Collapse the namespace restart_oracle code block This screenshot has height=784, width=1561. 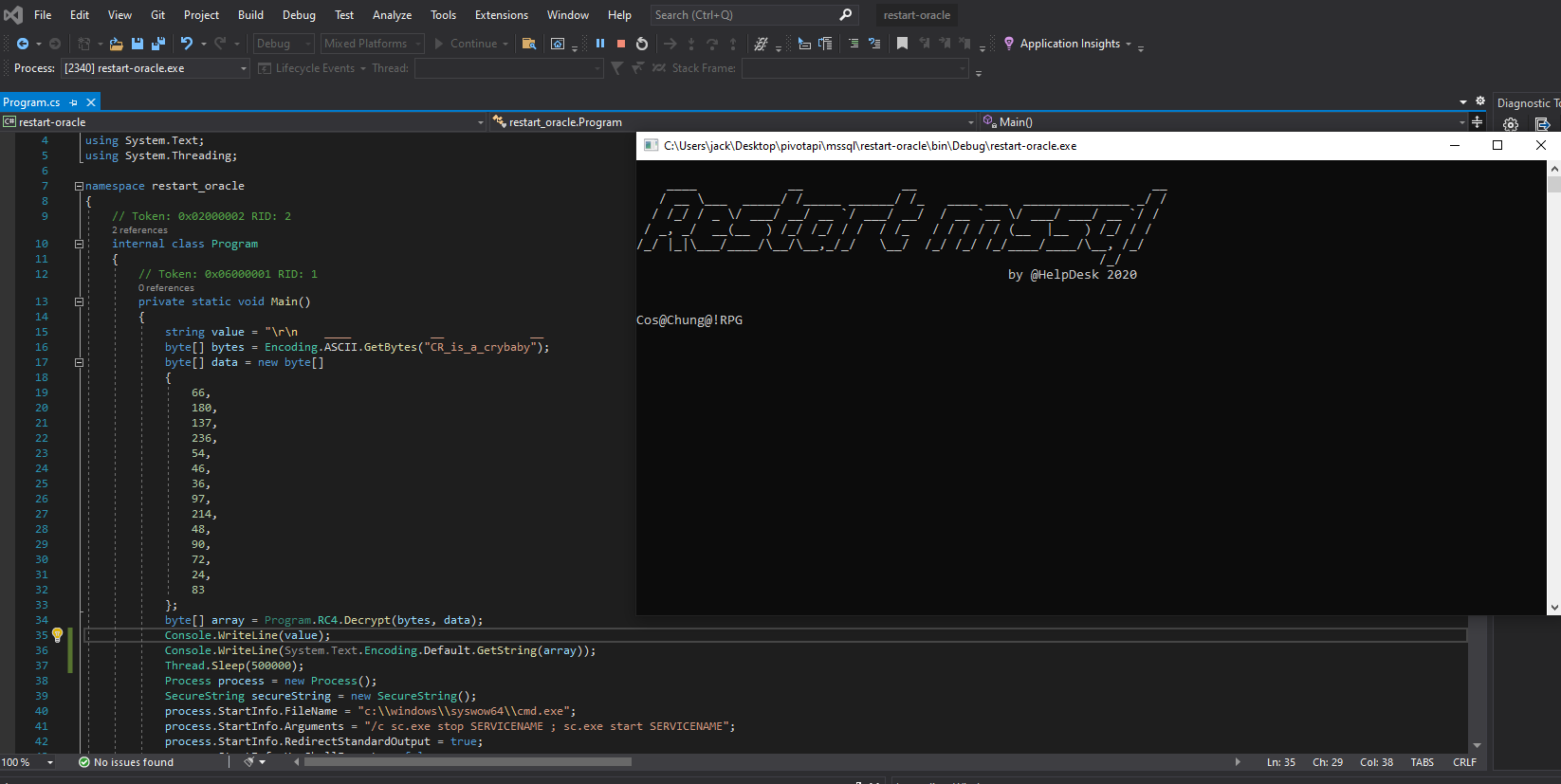pos(79,186)
